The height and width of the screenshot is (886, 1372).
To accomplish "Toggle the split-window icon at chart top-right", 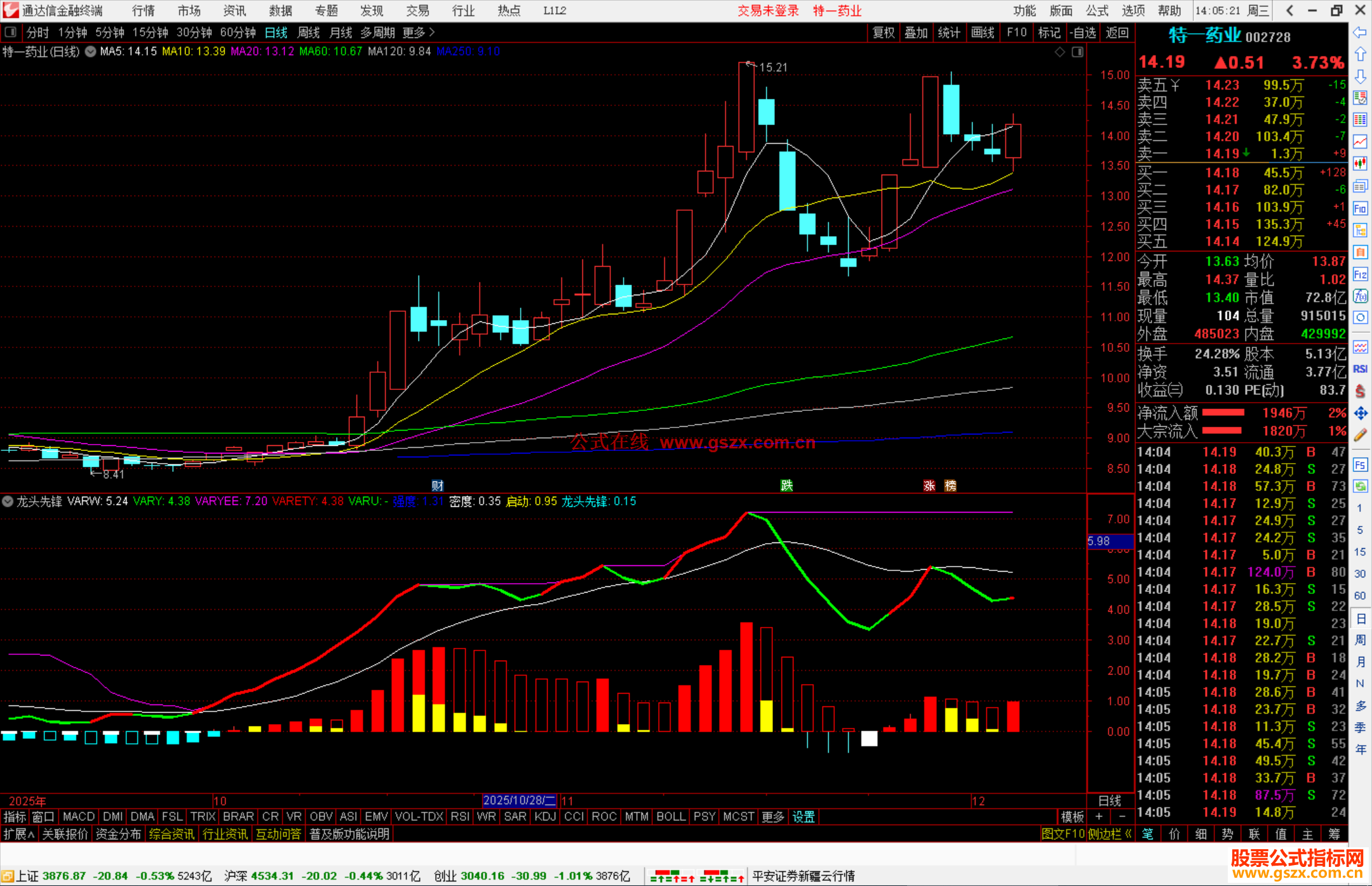I will [1077, 52].
